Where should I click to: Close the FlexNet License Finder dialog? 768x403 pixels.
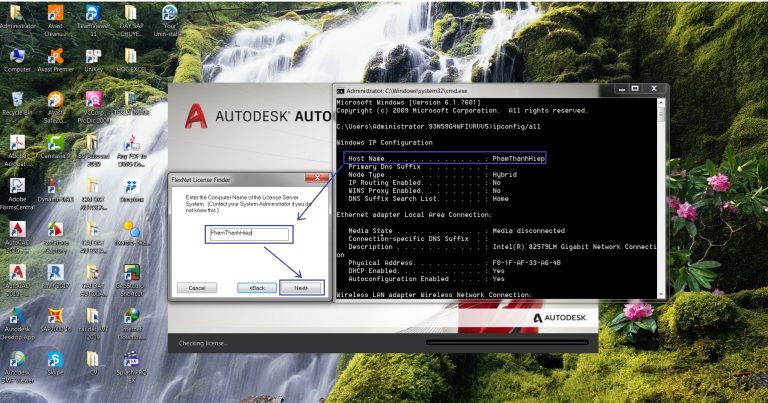317,178
